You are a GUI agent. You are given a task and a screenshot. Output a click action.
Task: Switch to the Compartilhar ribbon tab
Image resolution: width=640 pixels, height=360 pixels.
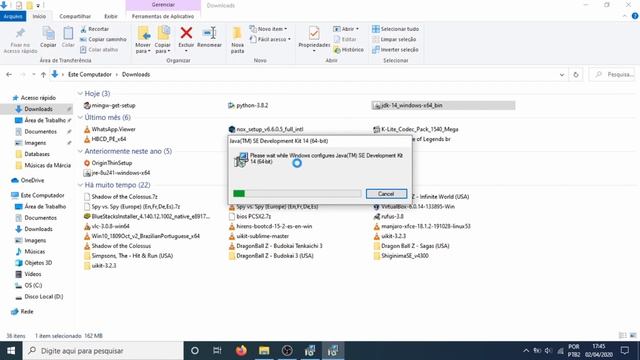pyautogui.click(x=75, y=16)
